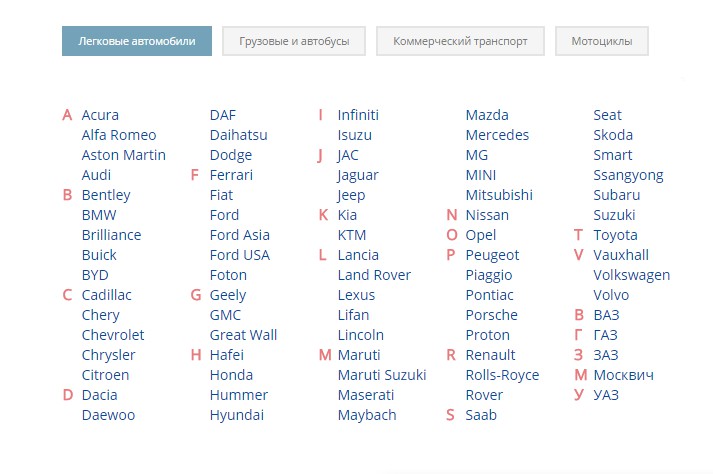Click the Москвич brand link
Viewport: 713px width, 474px height.
click(x=623, y=375)
